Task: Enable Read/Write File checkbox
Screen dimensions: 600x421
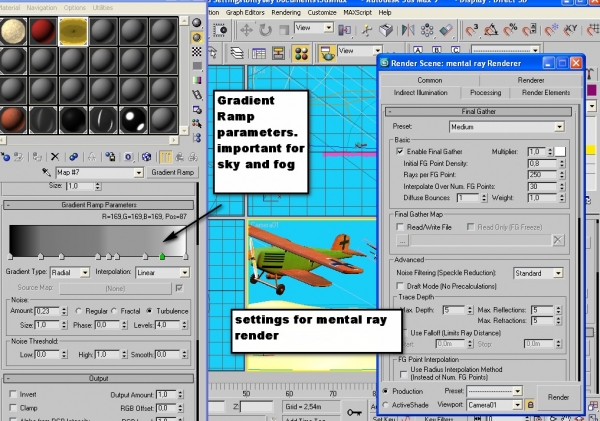Action: tap(400, 227)
